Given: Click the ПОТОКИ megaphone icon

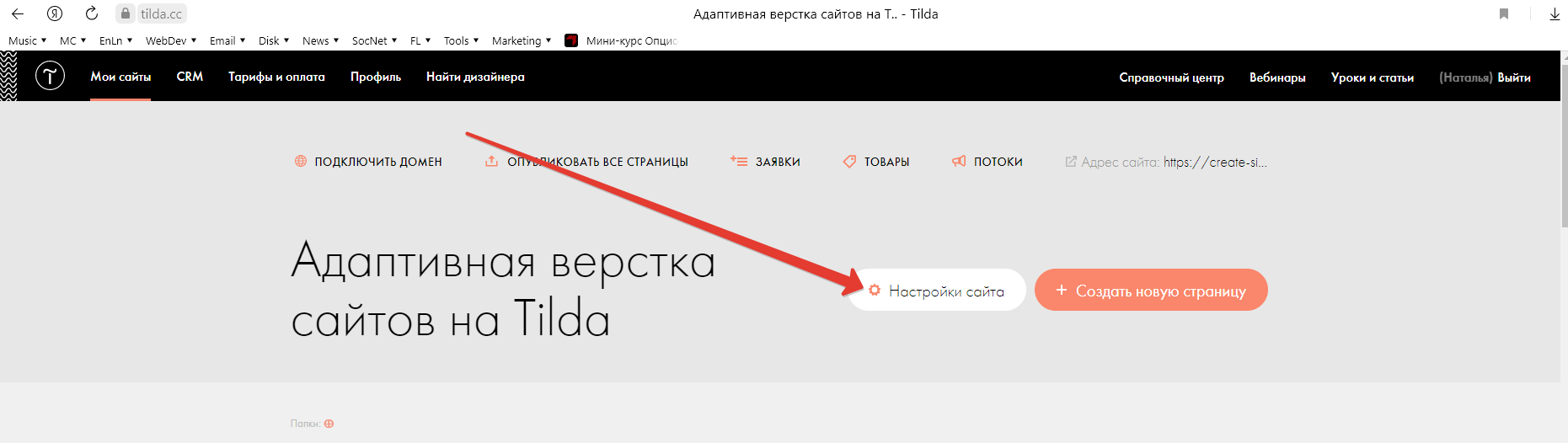Looking at the screenshot, I should tap(959, 161).
